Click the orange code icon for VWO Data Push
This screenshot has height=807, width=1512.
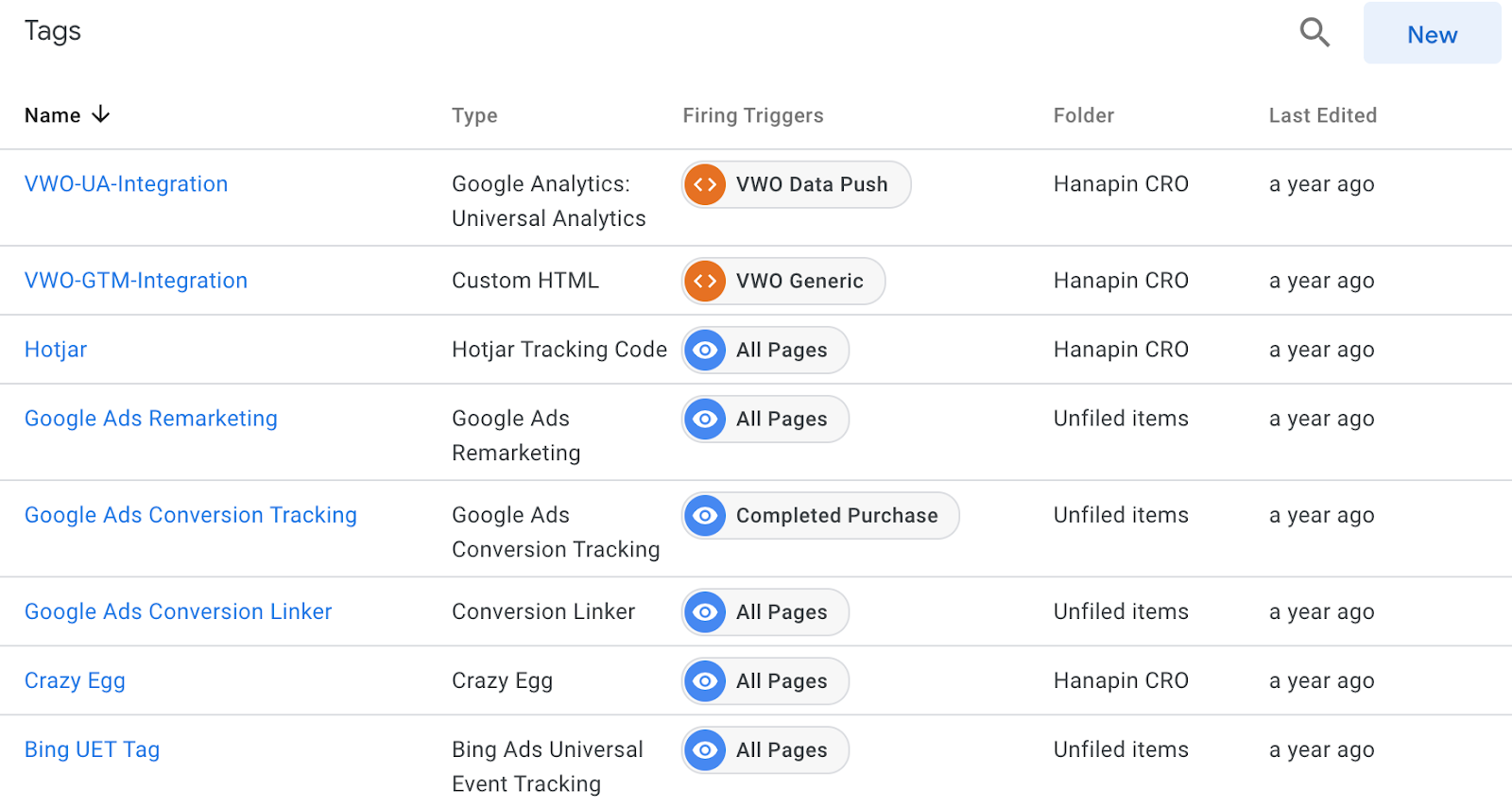point(705,184)
